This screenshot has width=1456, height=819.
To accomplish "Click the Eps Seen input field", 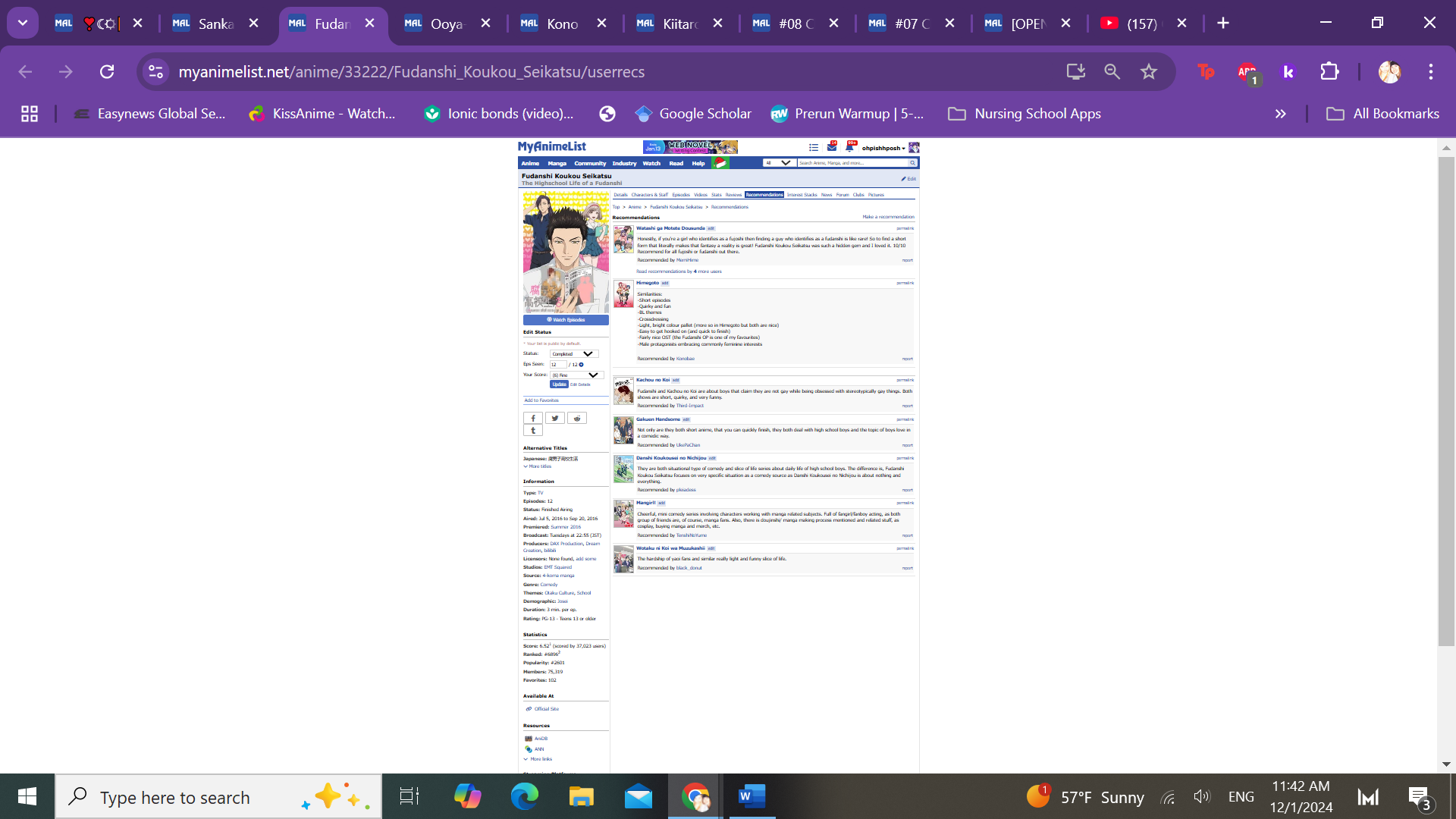I will pyautogui.click(x=558, y=365).
